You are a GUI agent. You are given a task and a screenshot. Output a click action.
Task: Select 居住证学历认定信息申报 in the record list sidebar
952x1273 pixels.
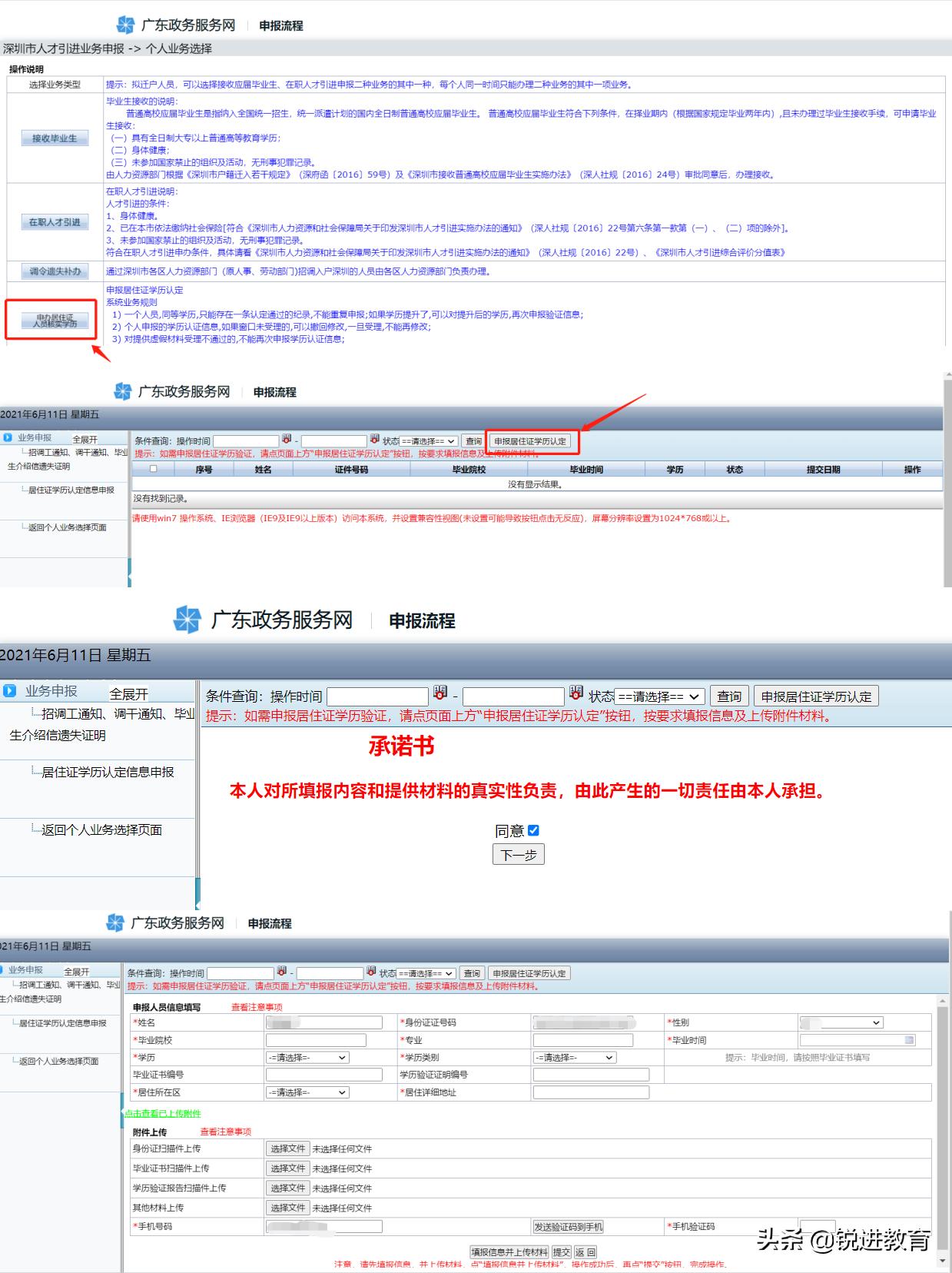tap(71, 490)
